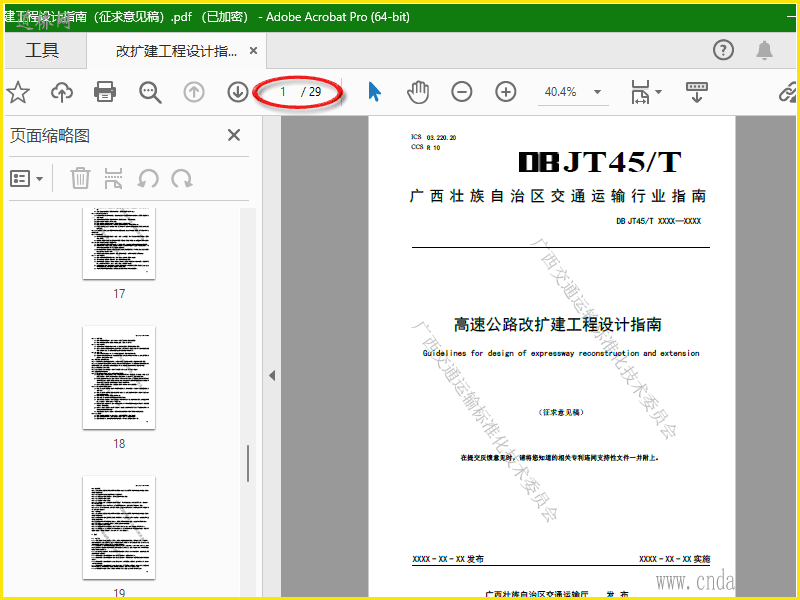The width and height of the screenshot is (800, 600).
Task: Click the star bookmark icon
Action: (x=18, y=92)
